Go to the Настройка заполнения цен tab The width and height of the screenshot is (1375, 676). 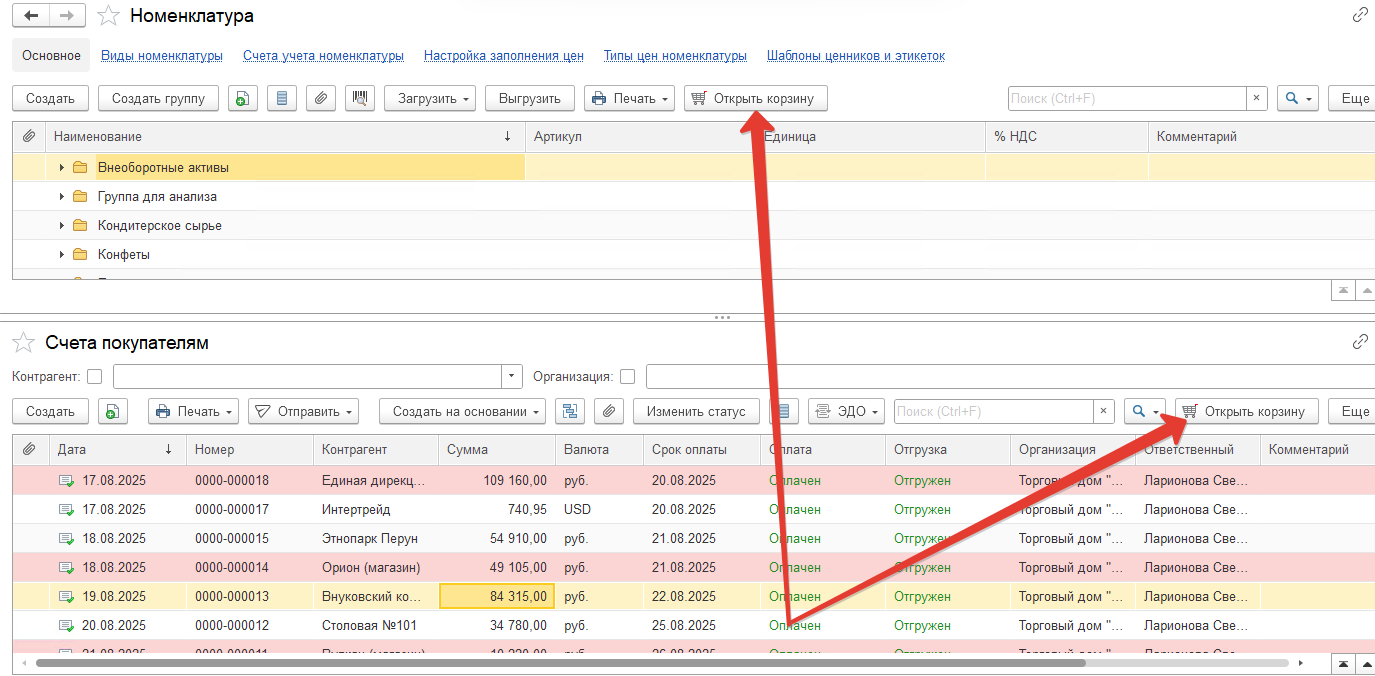click(504, 56)
